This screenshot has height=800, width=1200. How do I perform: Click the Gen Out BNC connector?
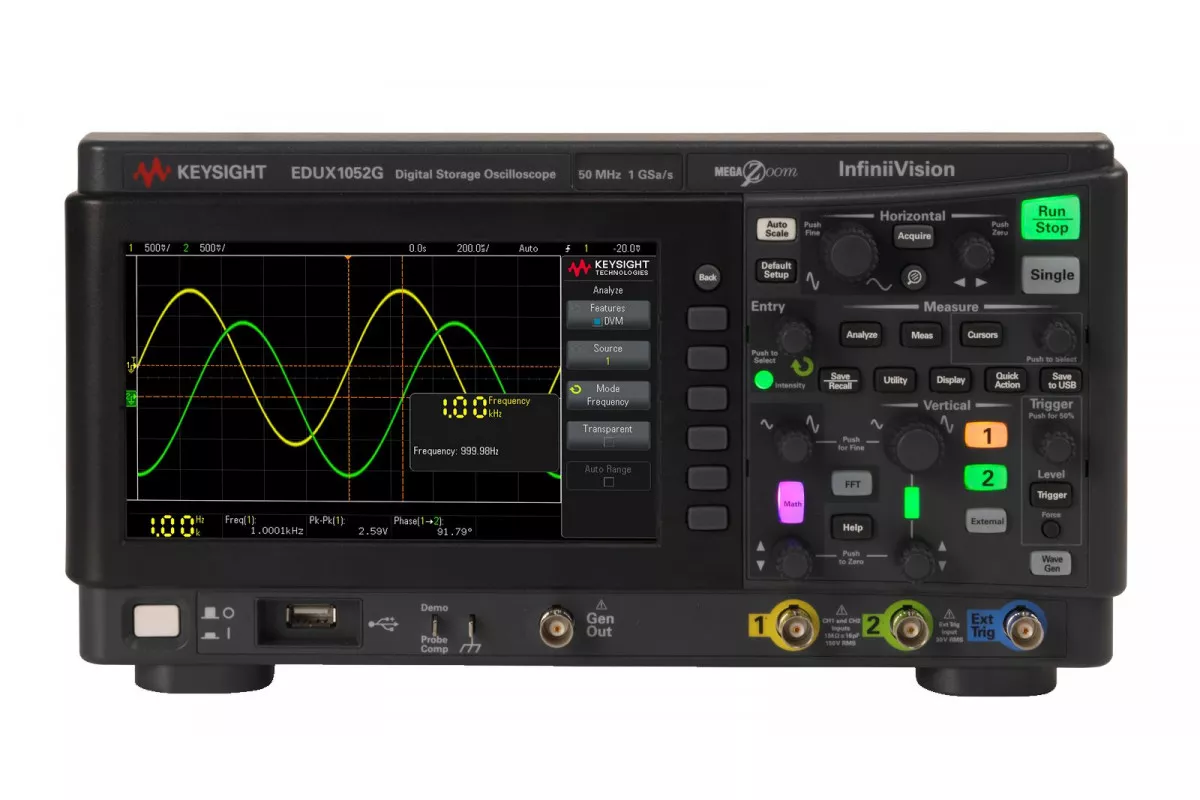click(553, 626)
